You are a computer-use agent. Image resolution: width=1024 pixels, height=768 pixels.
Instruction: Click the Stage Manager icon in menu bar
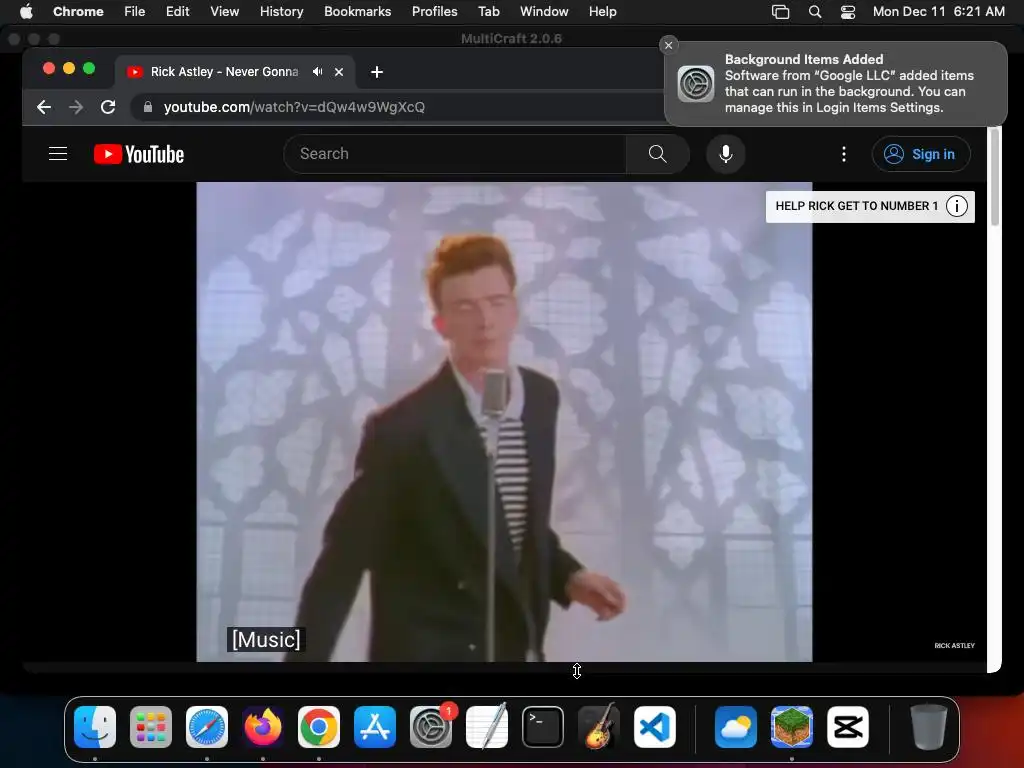pyautogui.click(x=780, y=12)
